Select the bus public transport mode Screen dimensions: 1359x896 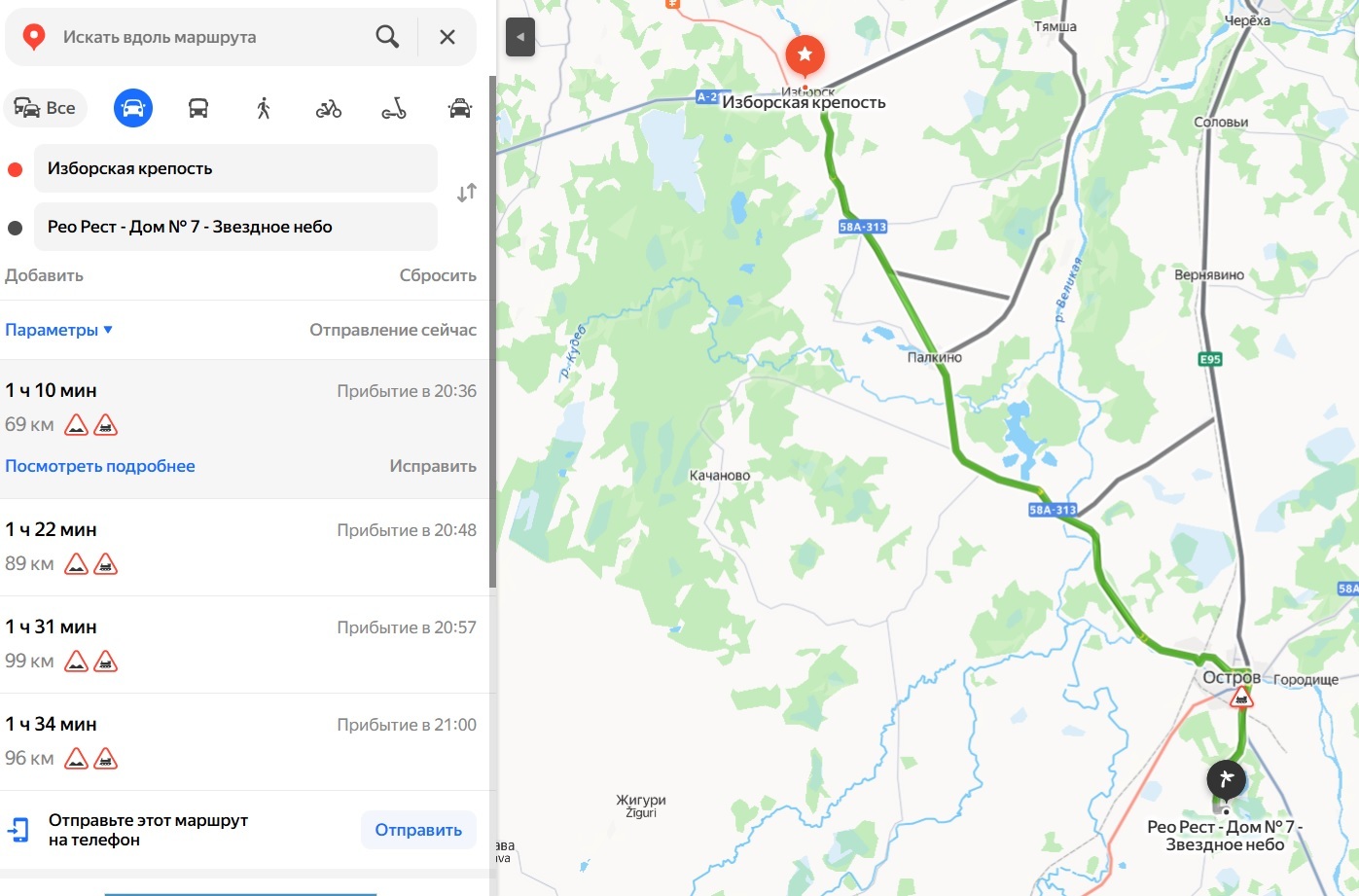[x=198, y=108]
